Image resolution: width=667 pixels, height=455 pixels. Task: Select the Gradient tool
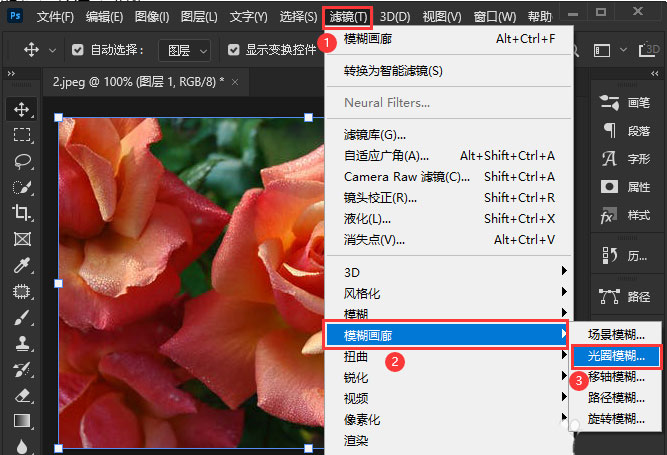(x=22, y=421)
